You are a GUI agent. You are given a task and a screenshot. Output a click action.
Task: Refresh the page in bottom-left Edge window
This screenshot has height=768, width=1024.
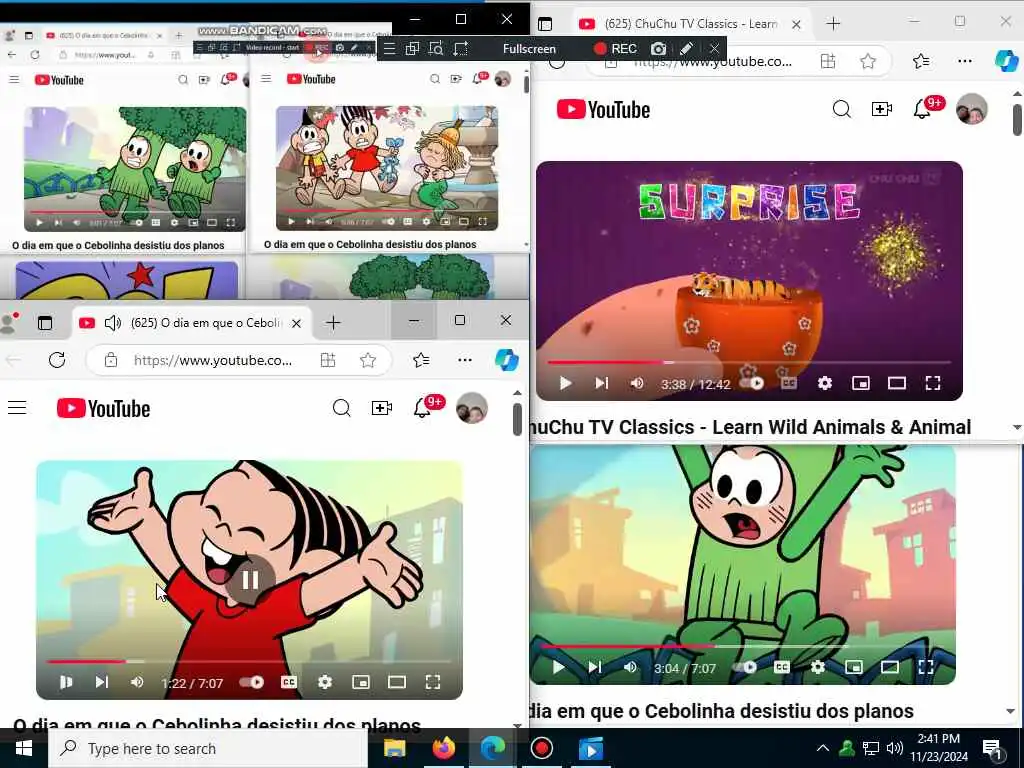pos(57,360)
